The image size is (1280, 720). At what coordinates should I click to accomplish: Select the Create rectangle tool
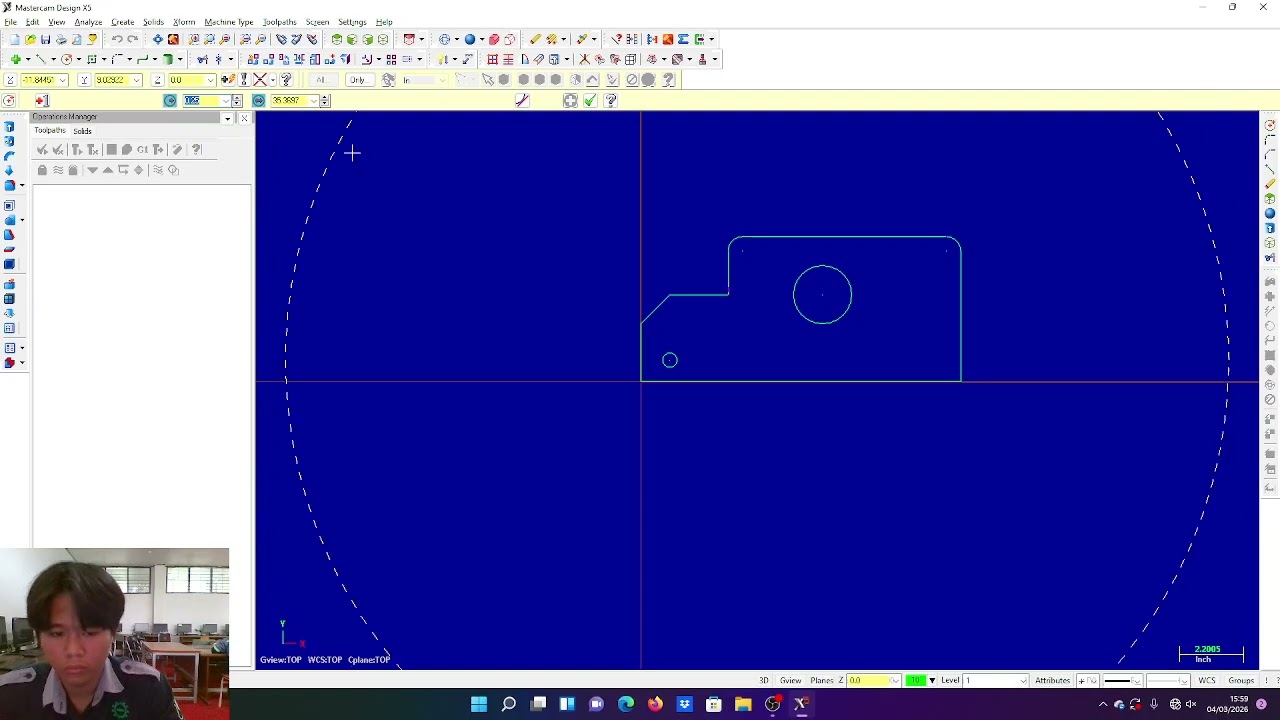point(91,59)
